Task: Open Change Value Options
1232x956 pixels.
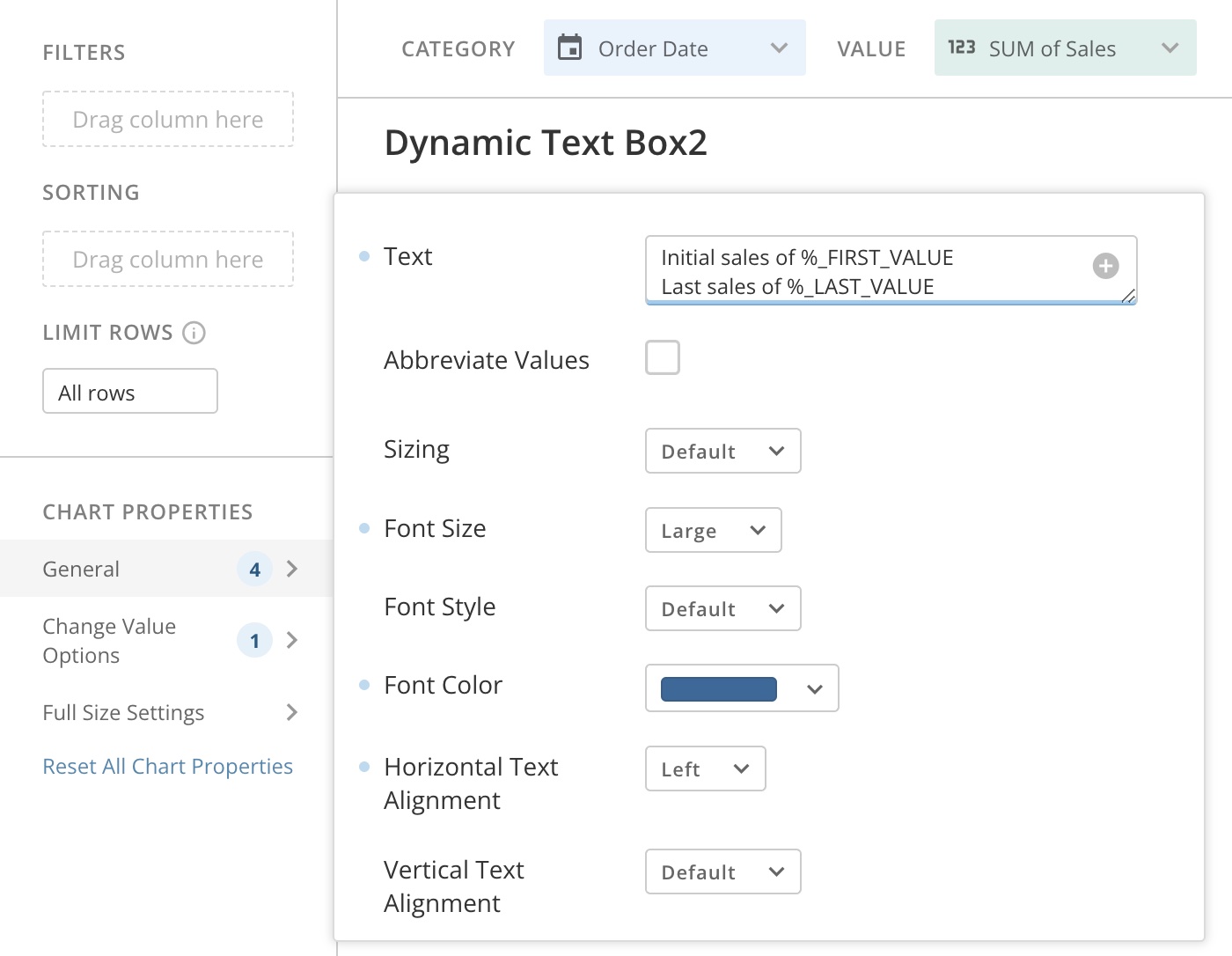Action: 109,640
